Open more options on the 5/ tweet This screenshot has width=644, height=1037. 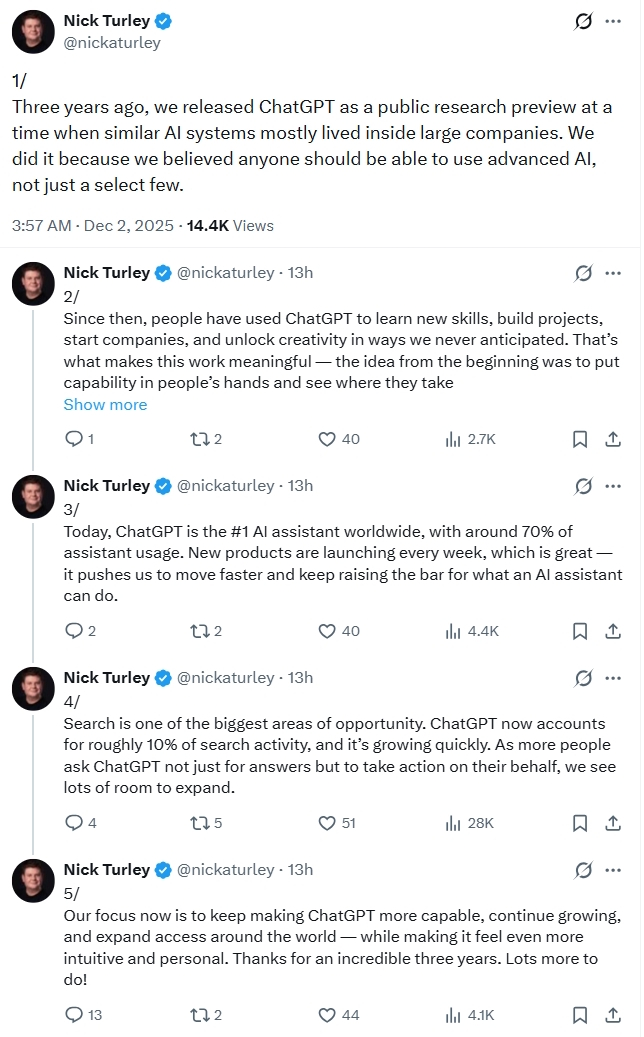click(x=613, y=870)
